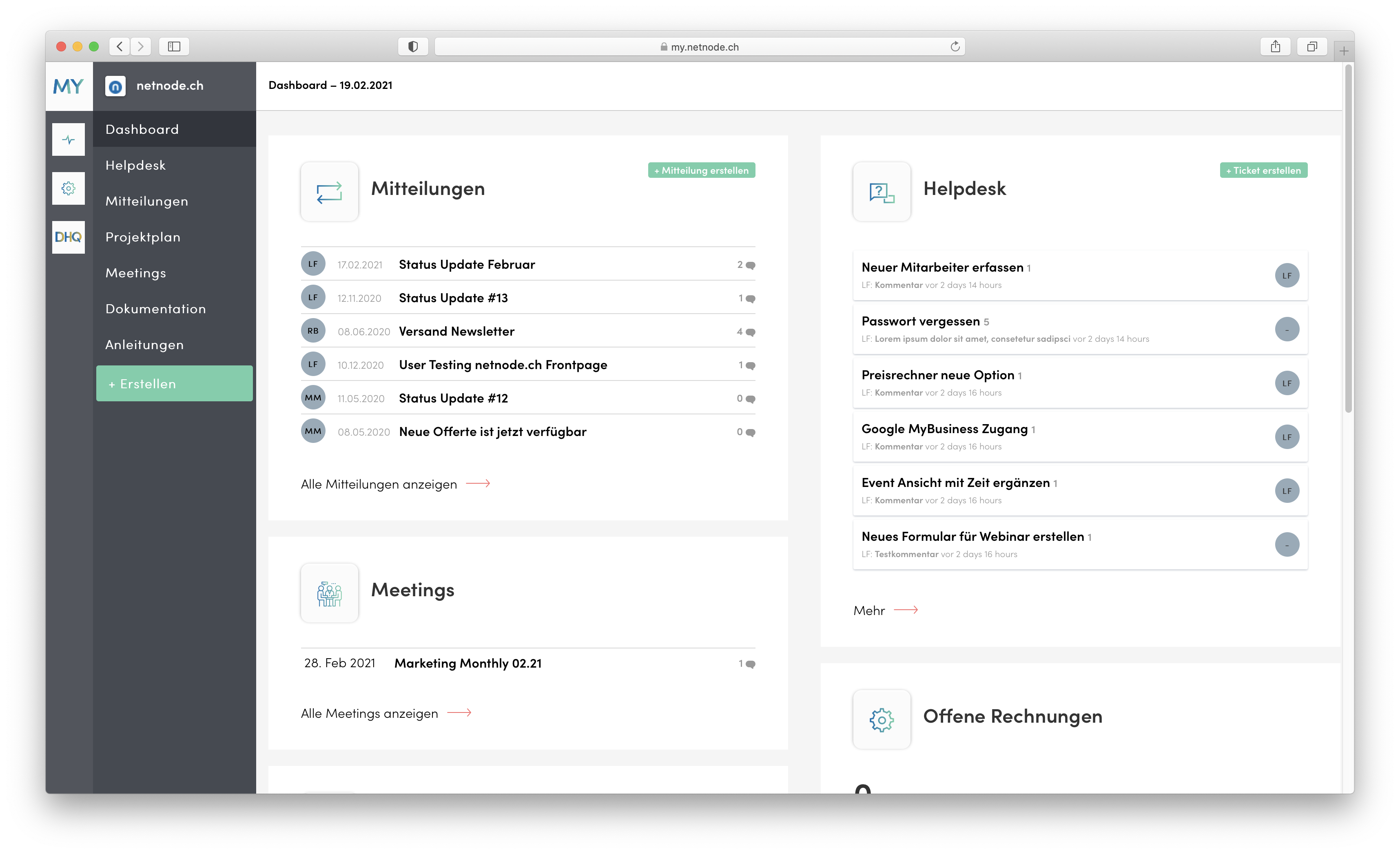Open Meetings in the sidebar menu
This screenshot has width=1400, height=854.
click(x=175, y=273)
